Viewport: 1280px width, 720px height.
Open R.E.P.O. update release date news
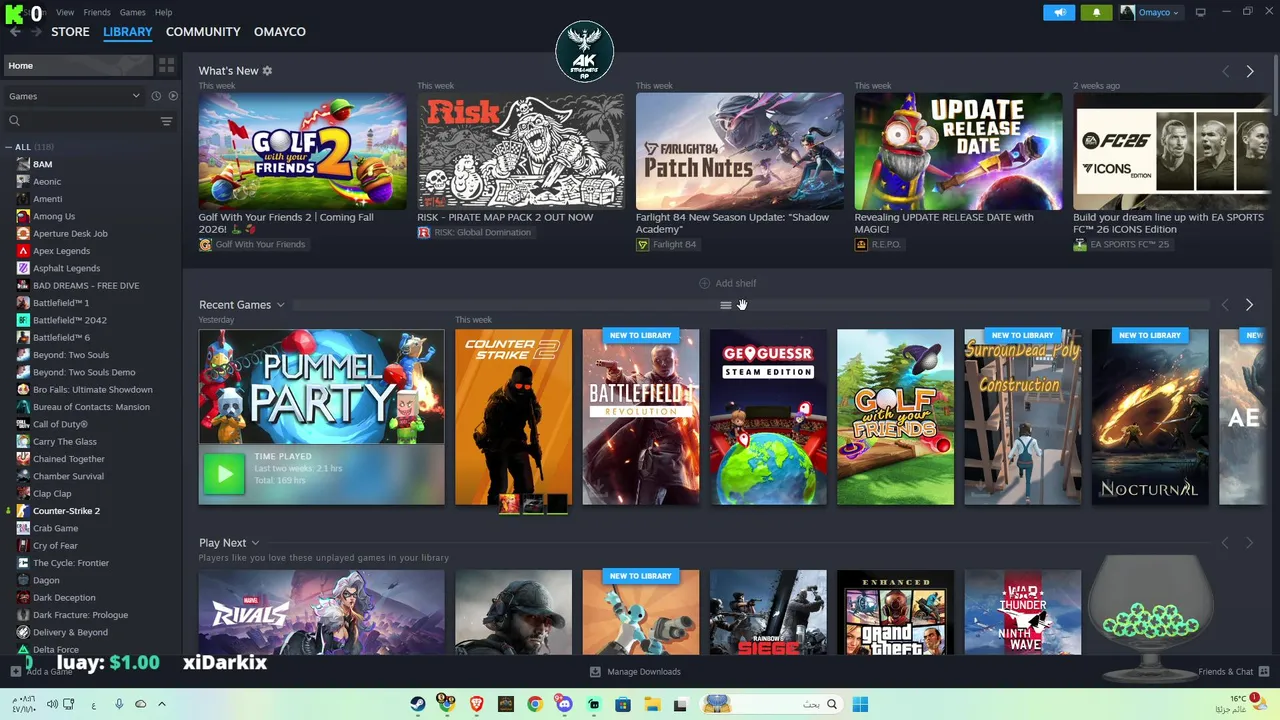click(x=958, y=152)
